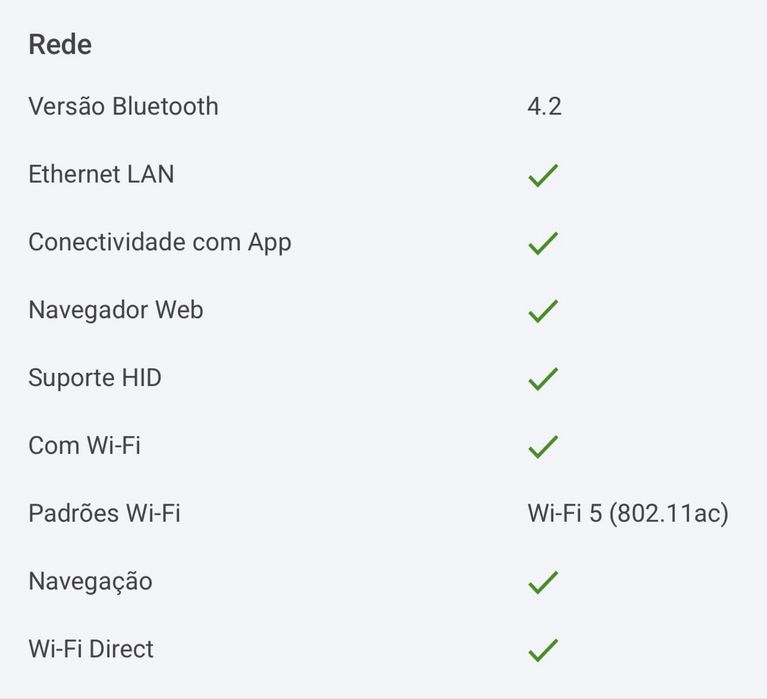Click the Navegação row label
The height and width of the screenshot is (699, 767).
90,582
